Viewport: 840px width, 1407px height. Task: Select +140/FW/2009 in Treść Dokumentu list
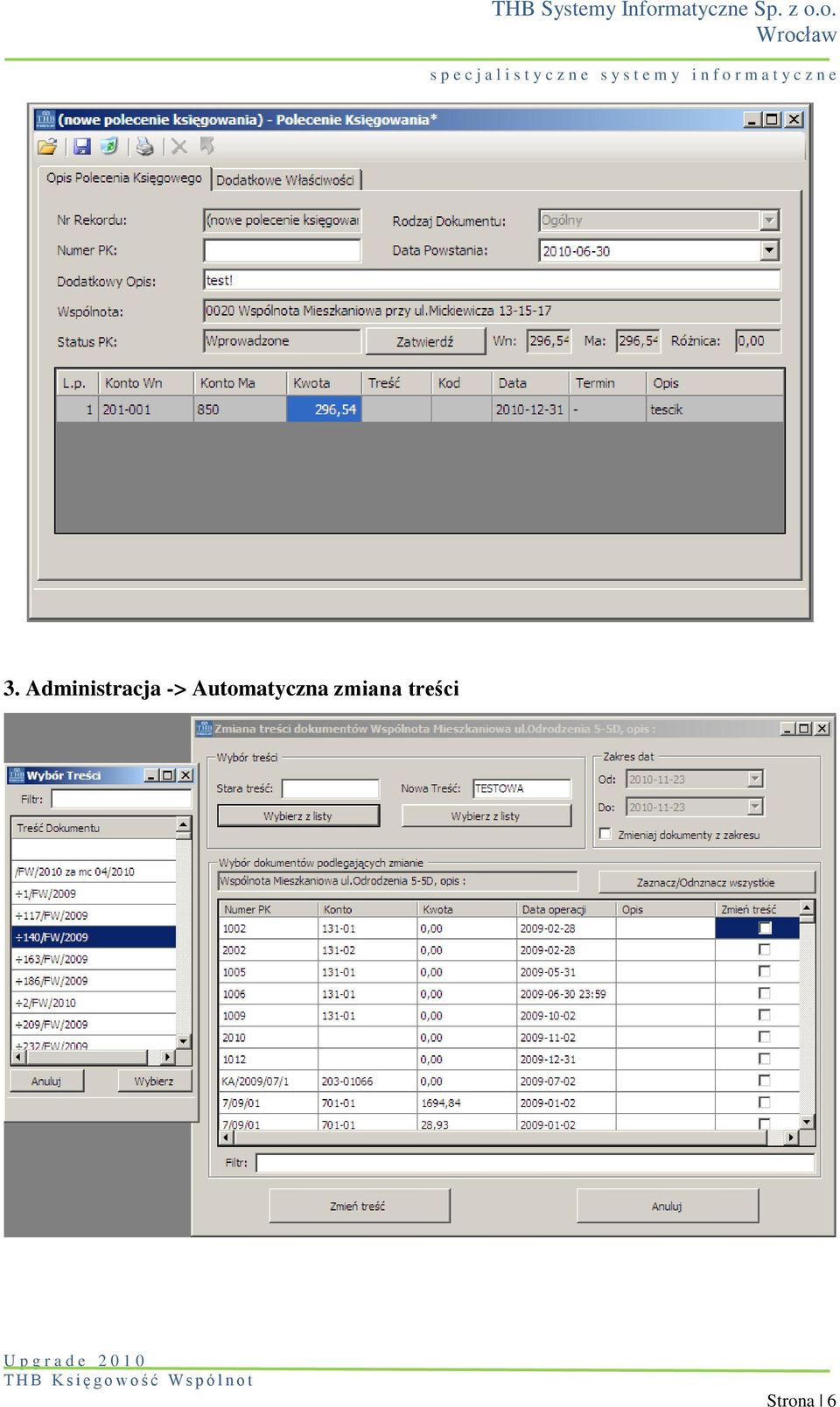click(x=94, y=937)
